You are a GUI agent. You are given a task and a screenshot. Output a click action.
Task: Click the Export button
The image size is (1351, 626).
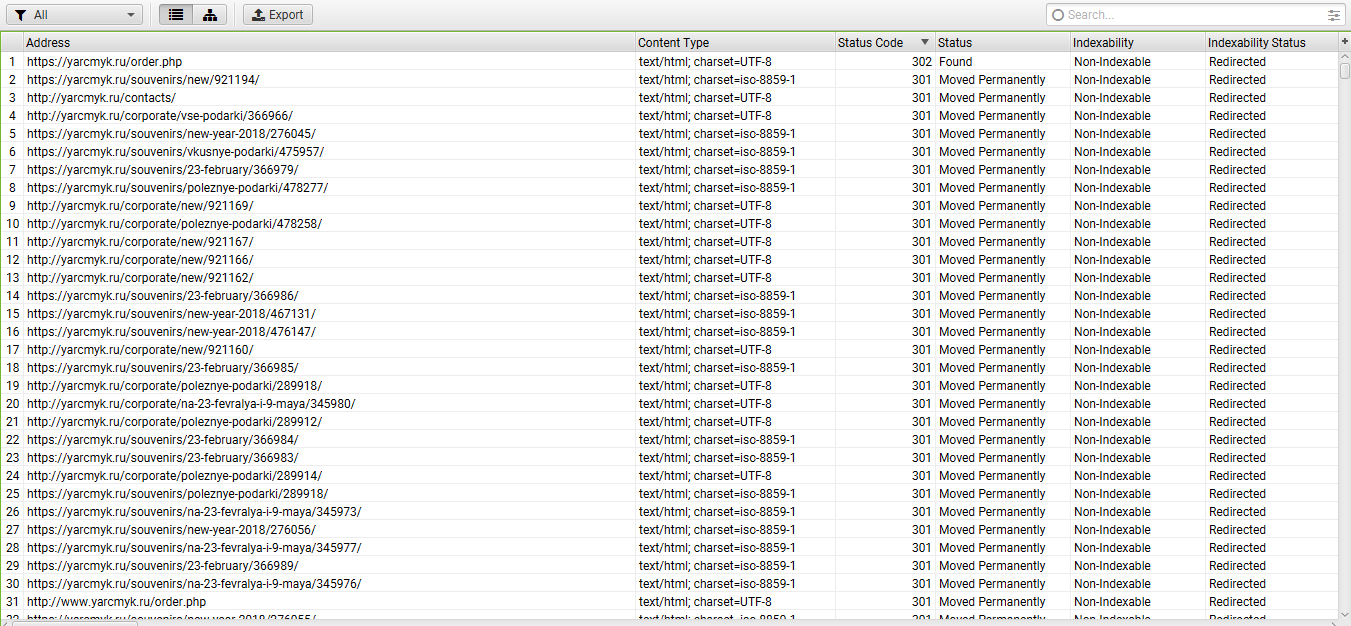point(278,15)
